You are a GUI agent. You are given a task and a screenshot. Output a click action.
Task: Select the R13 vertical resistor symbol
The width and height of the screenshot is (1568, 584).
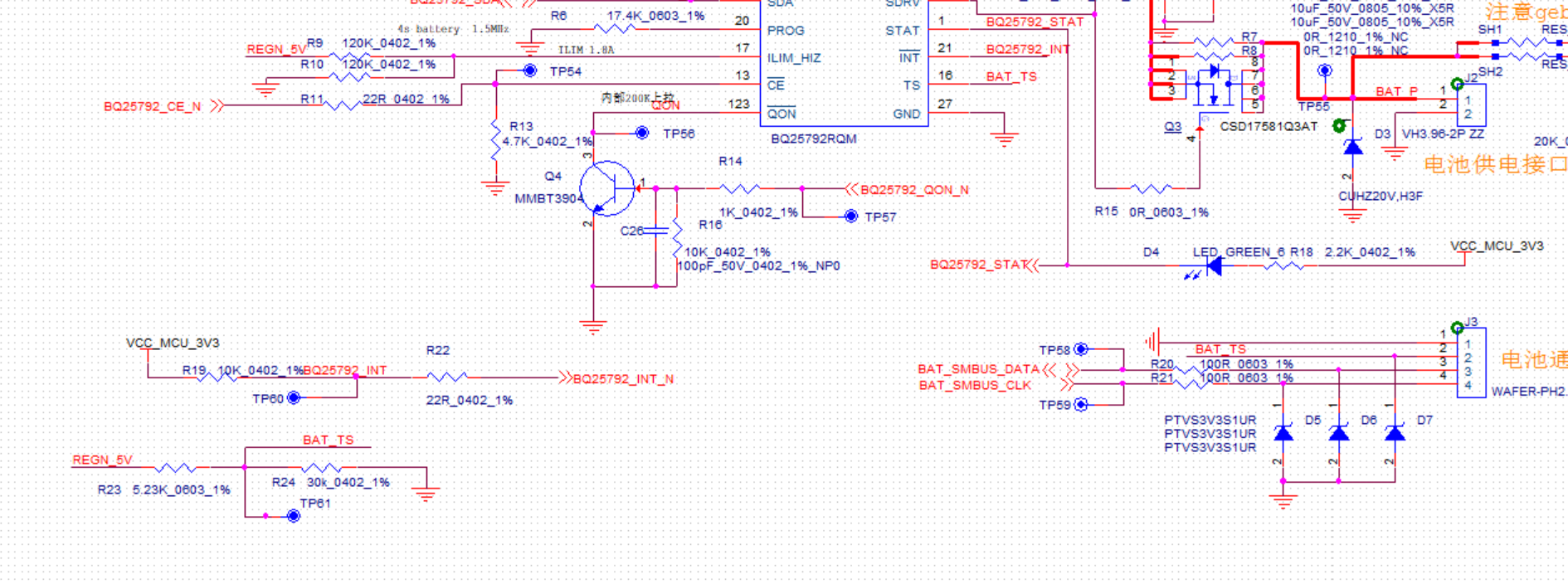(495, 141)
